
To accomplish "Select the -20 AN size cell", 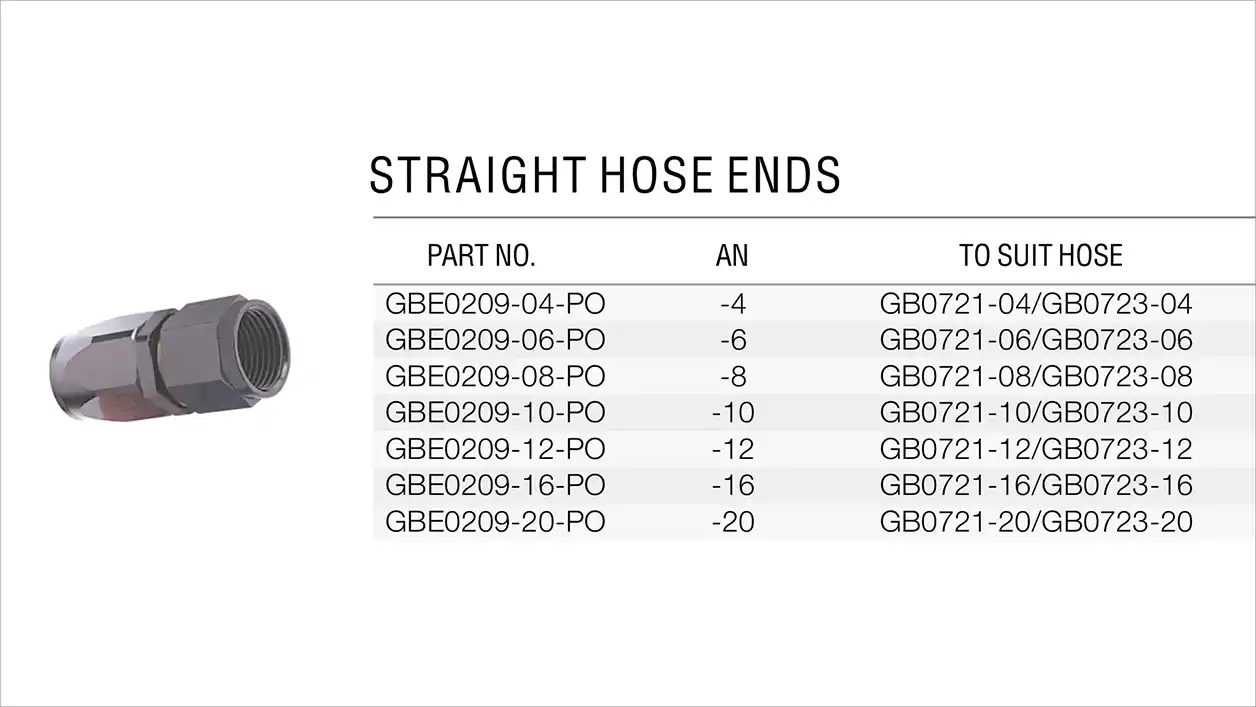I will pyautogui.click(x=733, y=522).
